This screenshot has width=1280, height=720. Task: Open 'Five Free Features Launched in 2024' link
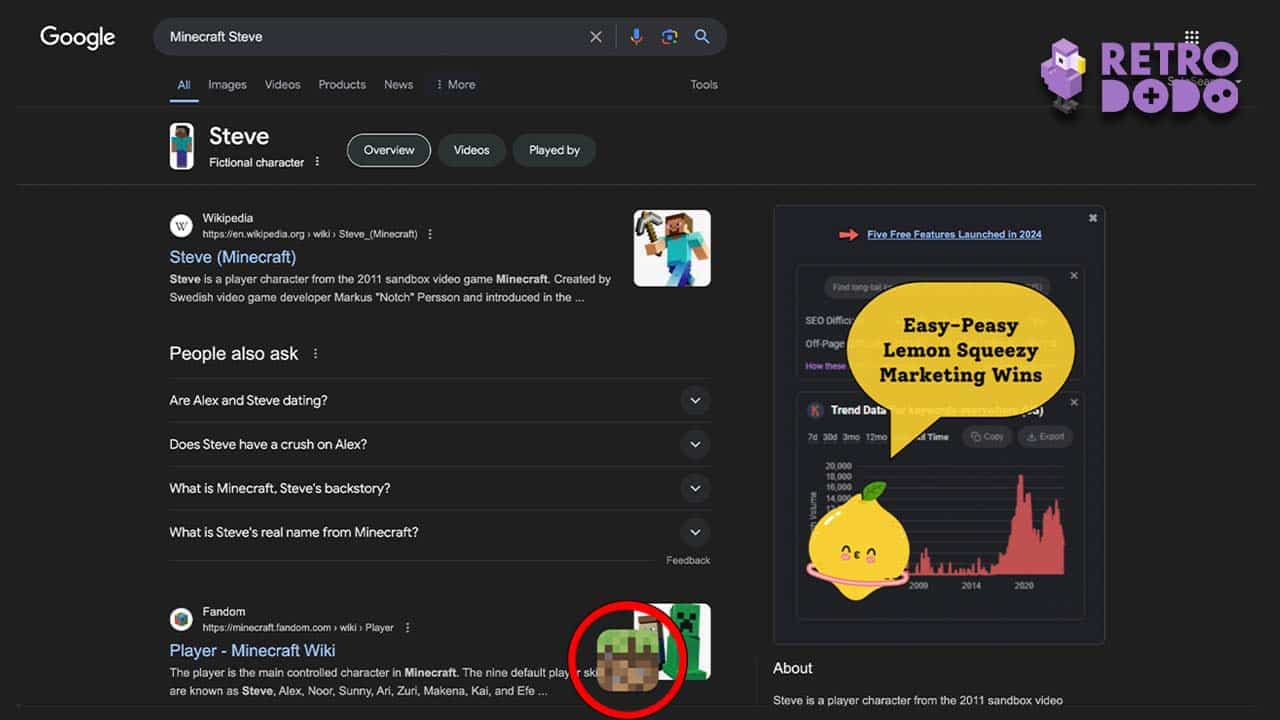954,234
